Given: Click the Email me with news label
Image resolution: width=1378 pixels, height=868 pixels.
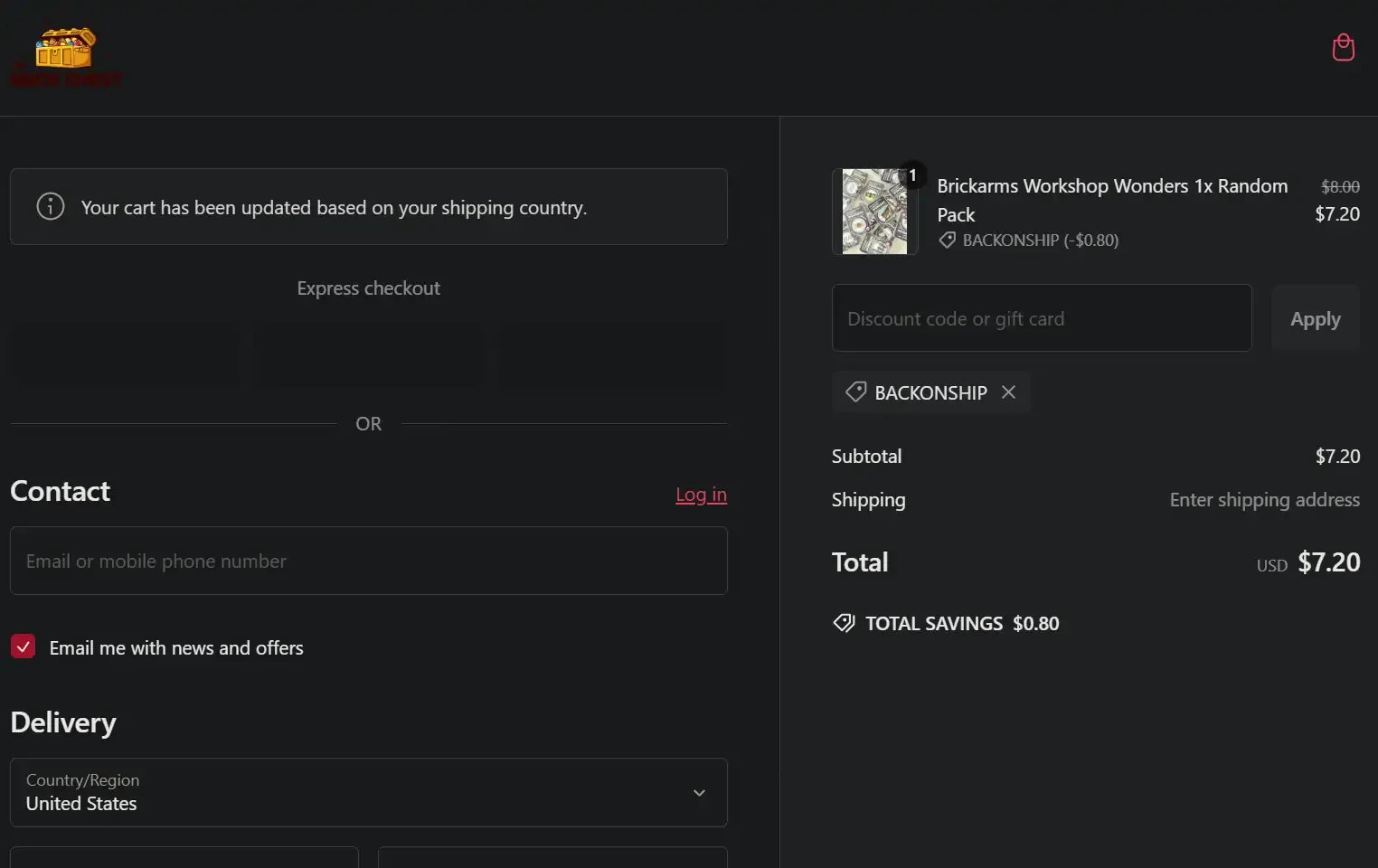Looking at the screenshot, I should [x=176, y=647].
